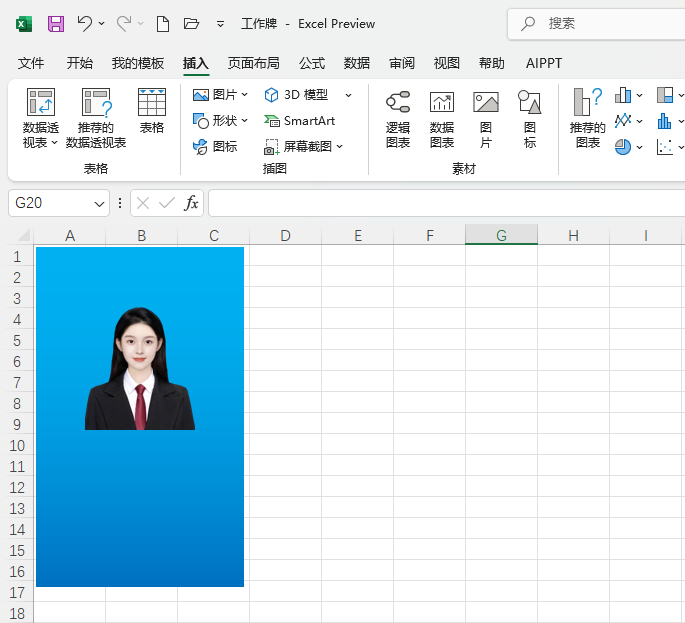
Task: Insert a pie chart icon
Action: click(623, 147)
